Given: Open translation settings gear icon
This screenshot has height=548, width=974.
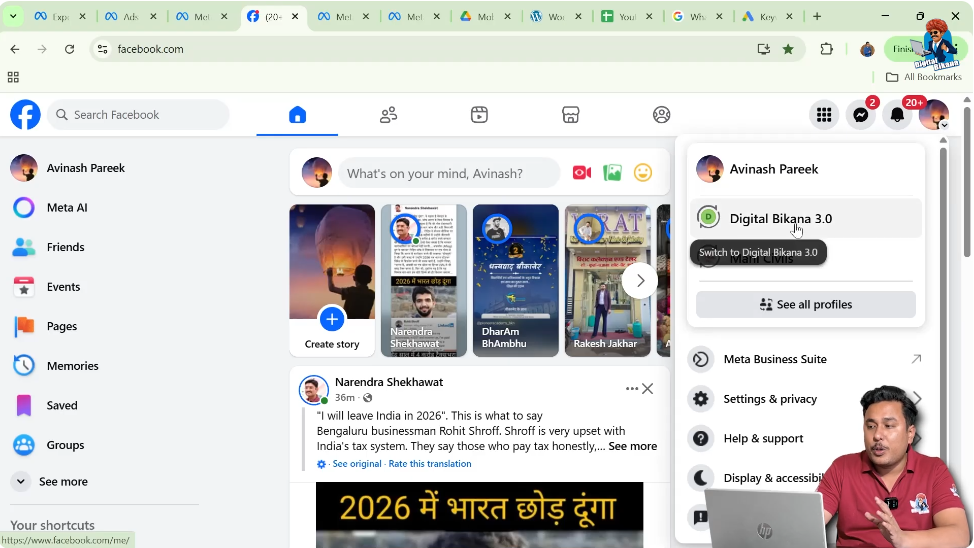Looking at the screenshot, I should (321, 464).
